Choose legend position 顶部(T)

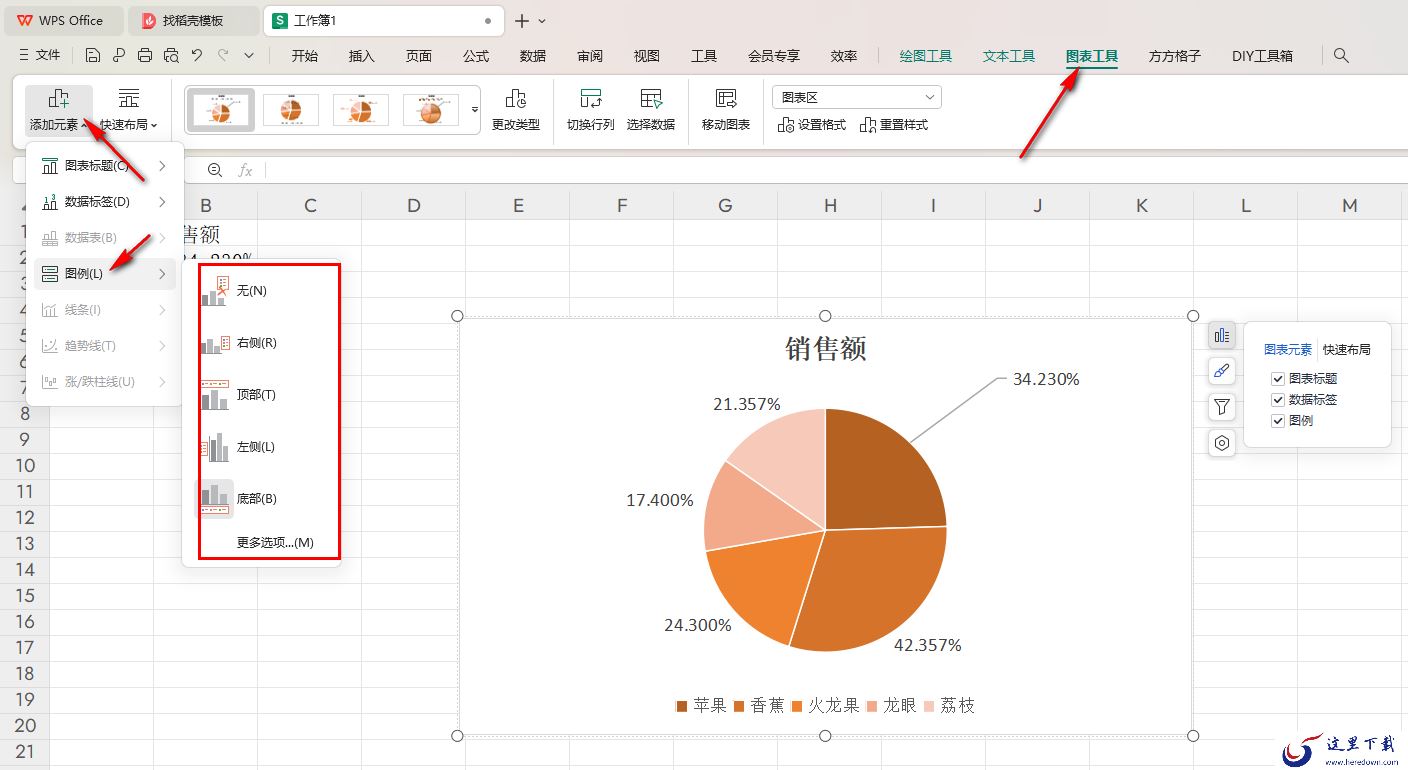coord(262,395)
